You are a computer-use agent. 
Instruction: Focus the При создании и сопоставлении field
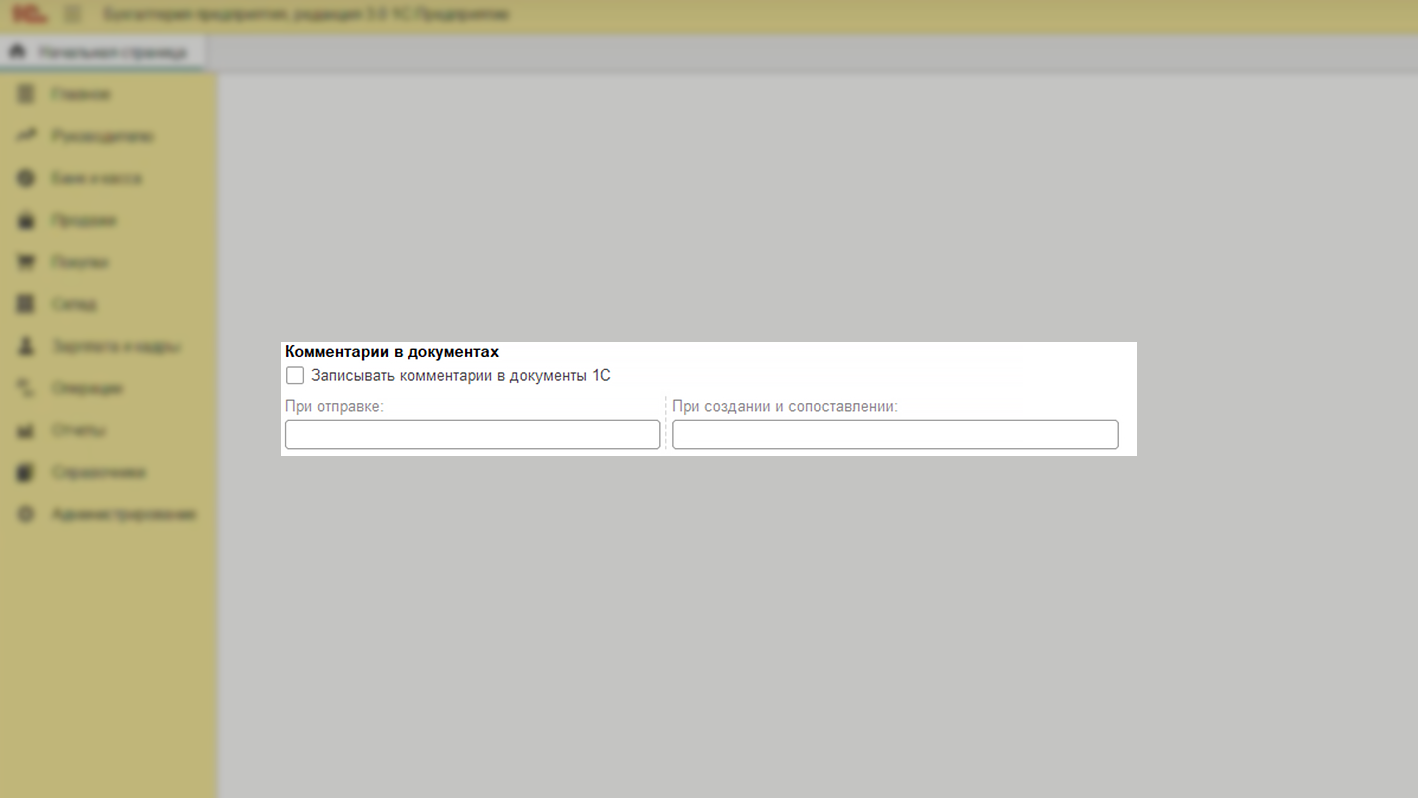[x=894, y=434]
